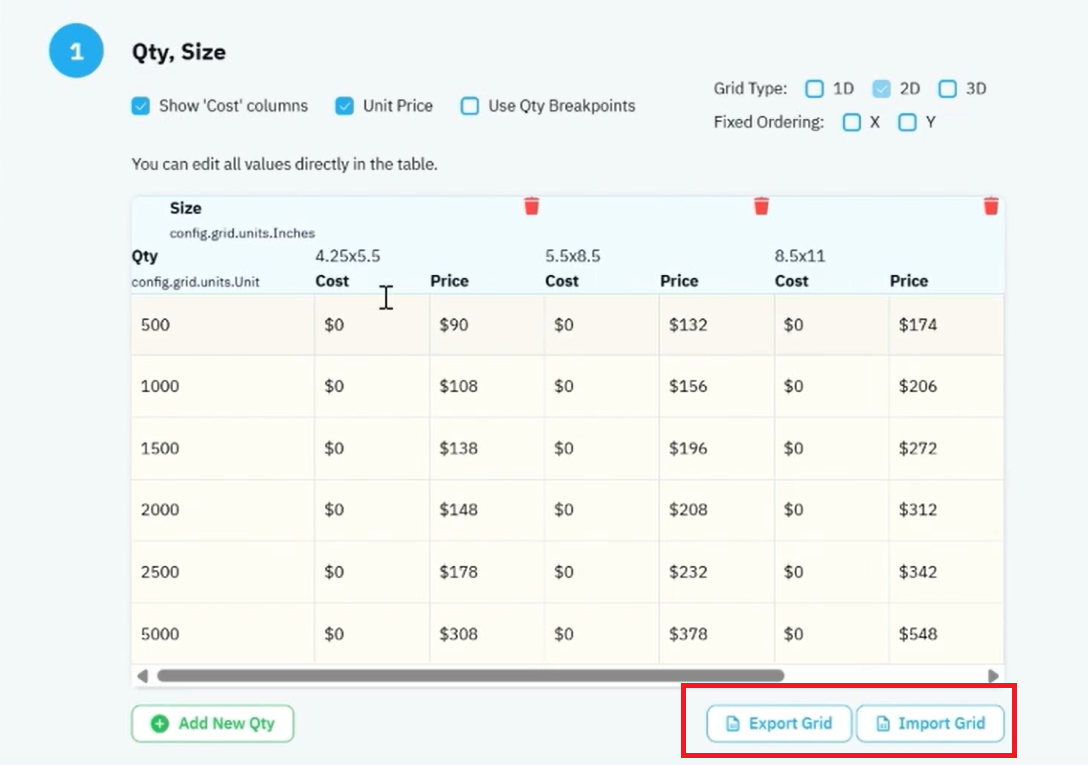
Task: Click the horizontal scrollbar thumb
Action: coord(470,675)
